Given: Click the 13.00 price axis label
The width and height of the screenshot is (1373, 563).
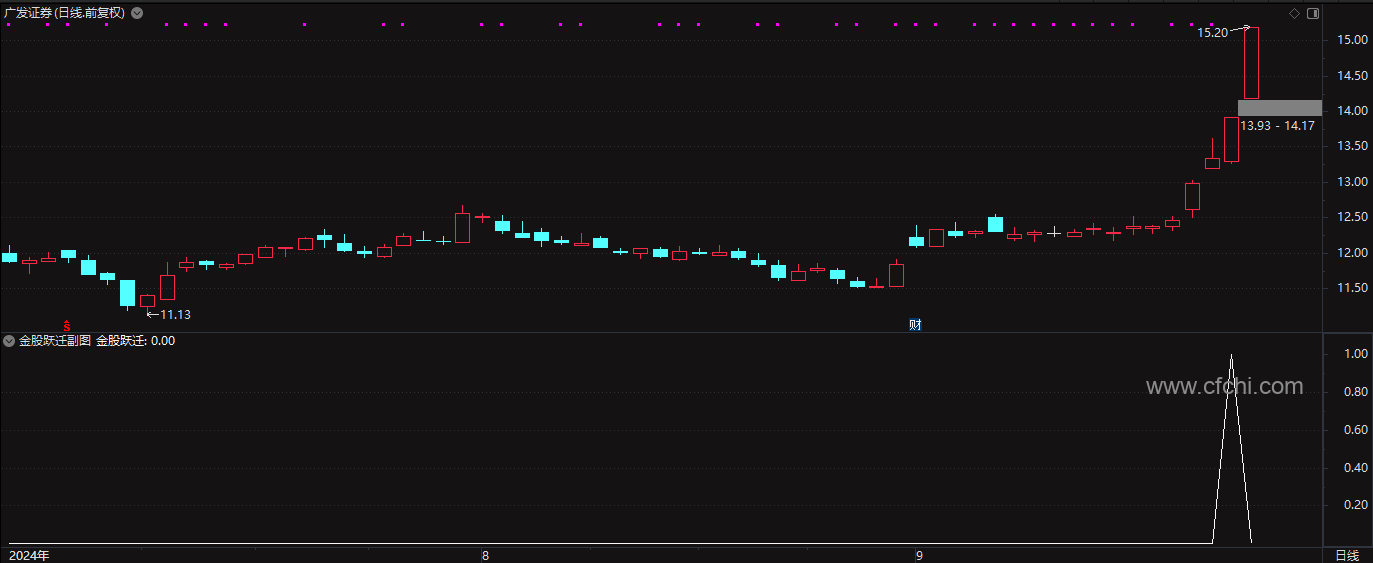Looking at the screenshot, I should point(1352,182).
